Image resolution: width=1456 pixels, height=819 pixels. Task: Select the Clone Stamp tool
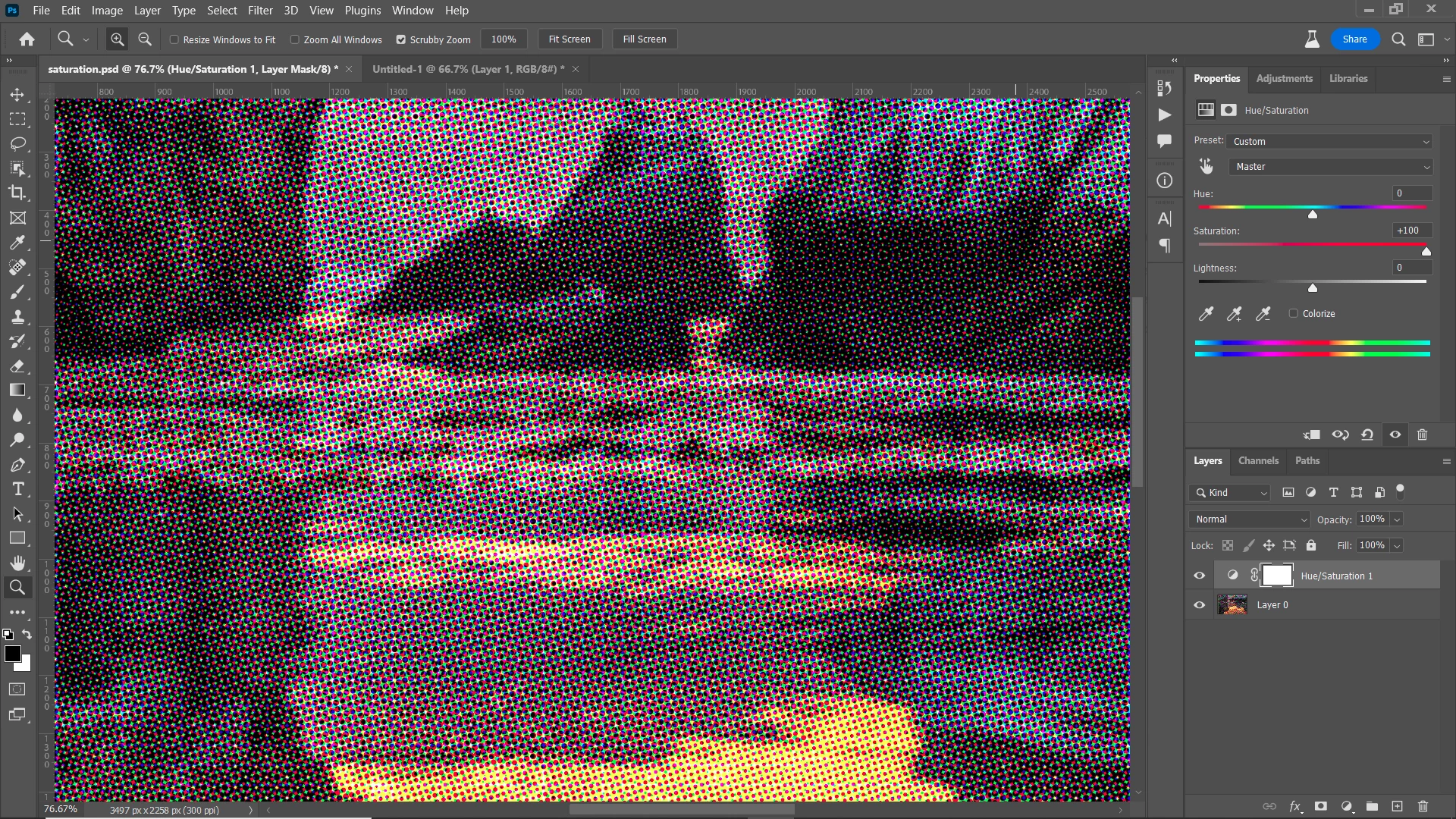(17, 317)
